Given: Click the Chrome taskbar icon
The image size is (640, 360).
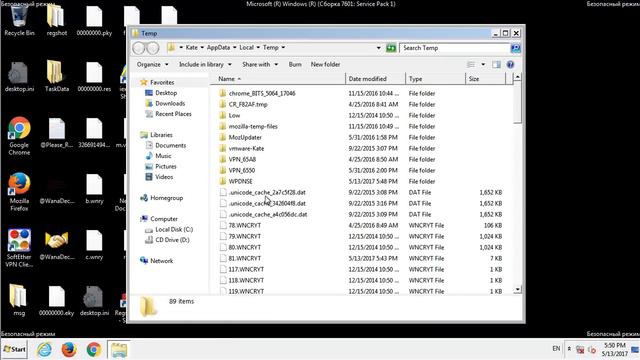Looking at the screenshot, I should 94,350.
